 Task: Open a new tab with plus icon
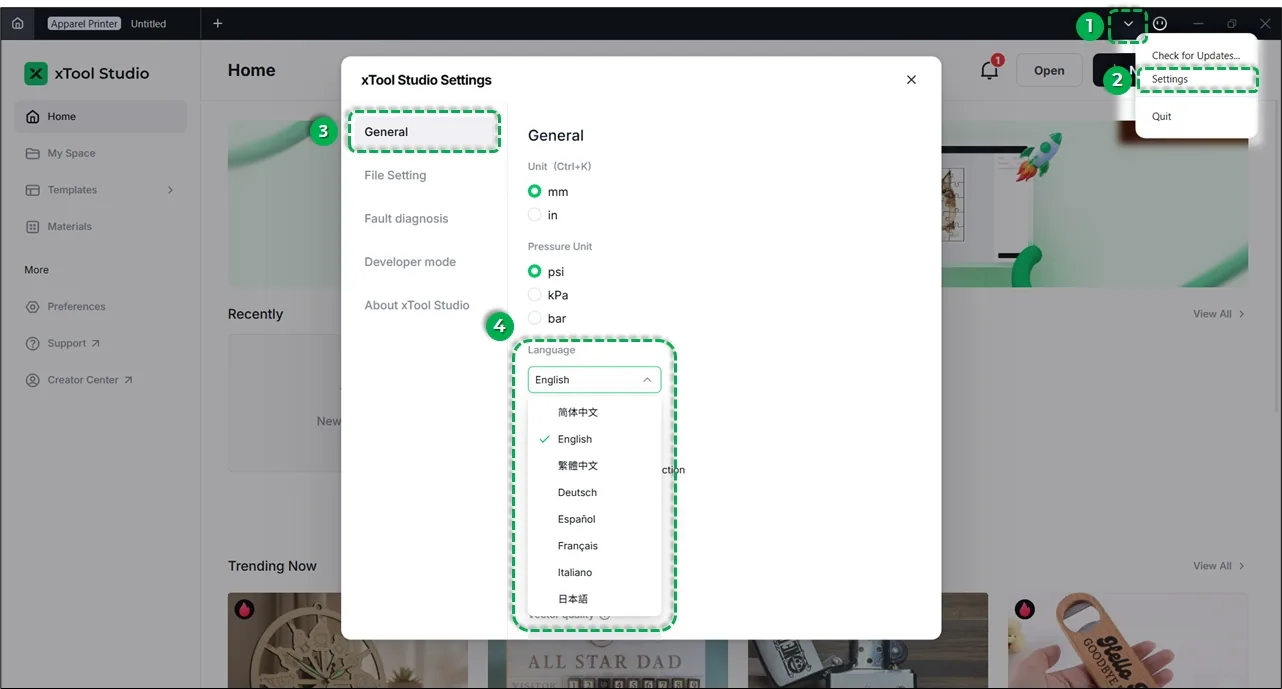[x=218, y=23]
